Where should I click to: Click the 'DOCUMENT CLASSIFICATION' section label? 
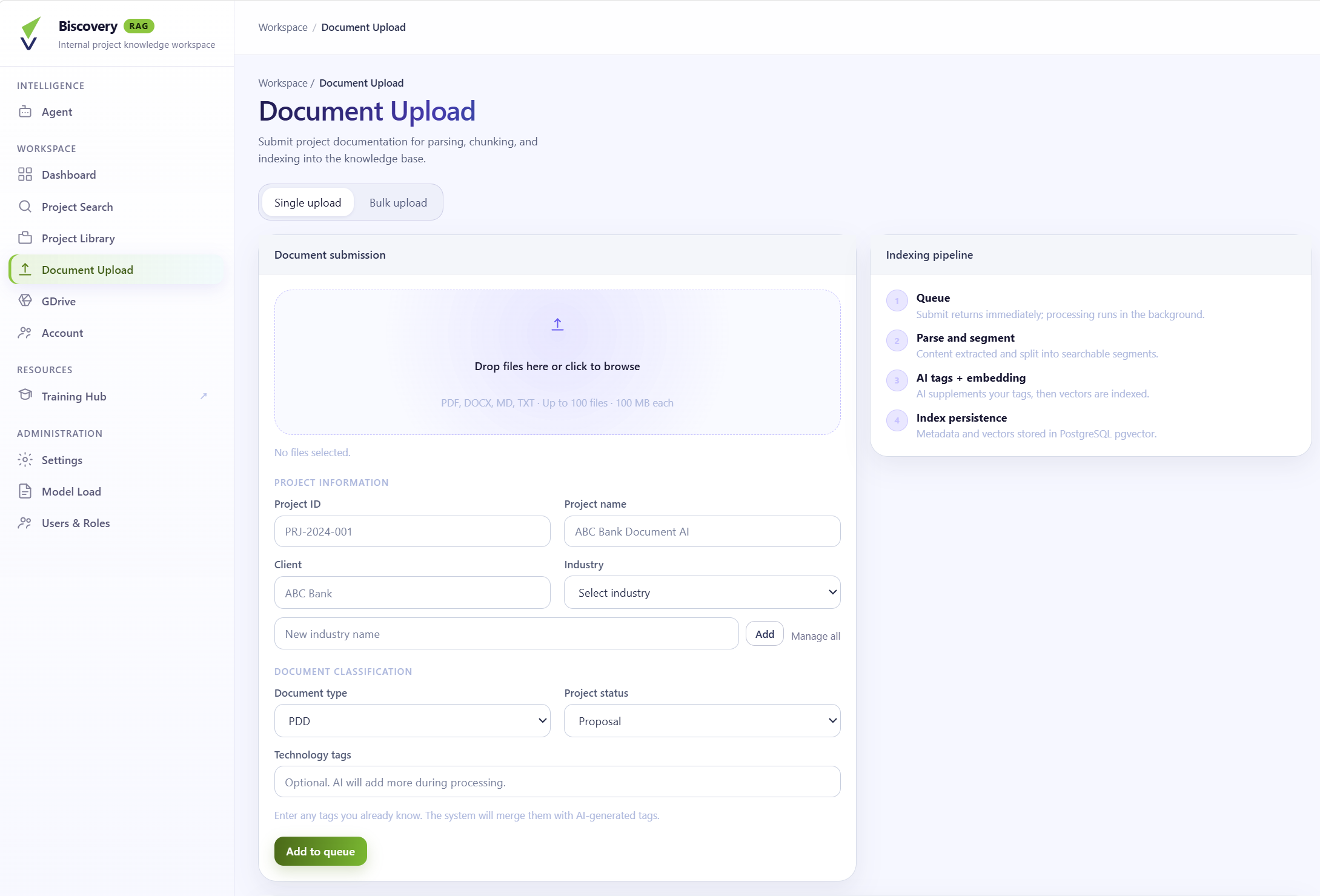coord(343,672)
